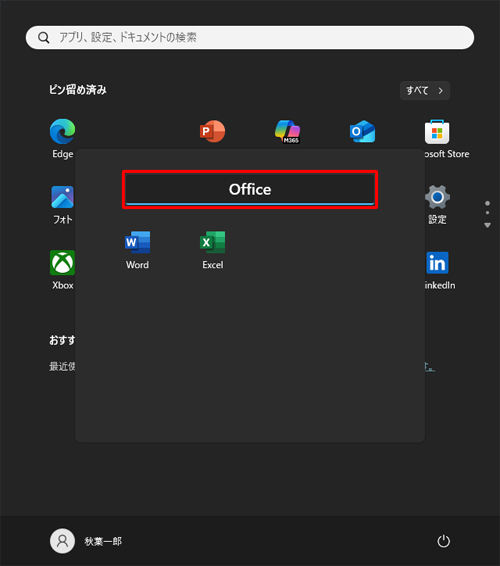500x566 pixels.
Task: Open the Outlook pinned app
Action: point(362,131)
